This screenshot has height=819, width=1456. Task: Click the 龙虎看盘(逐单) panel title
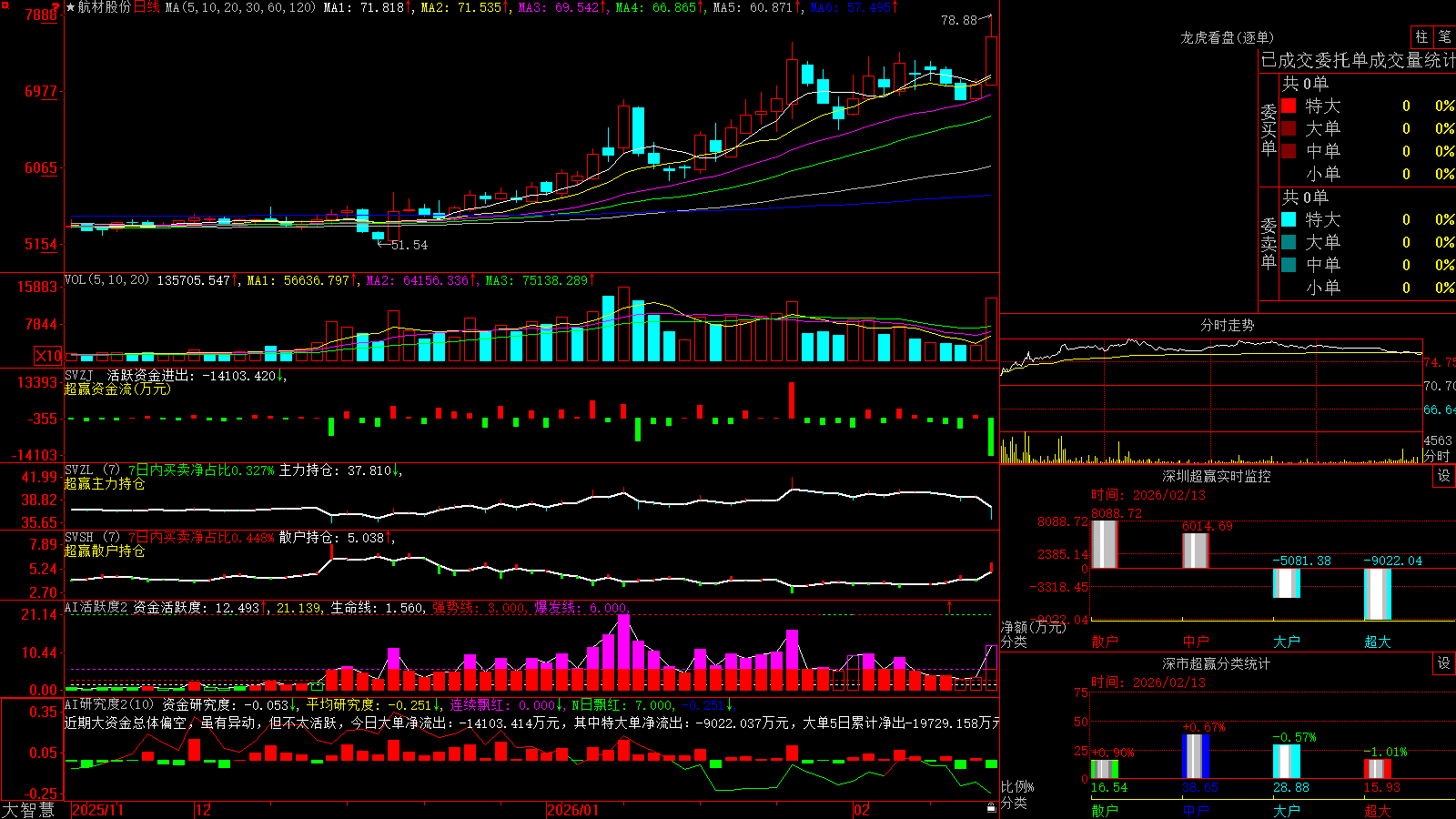1227,37
